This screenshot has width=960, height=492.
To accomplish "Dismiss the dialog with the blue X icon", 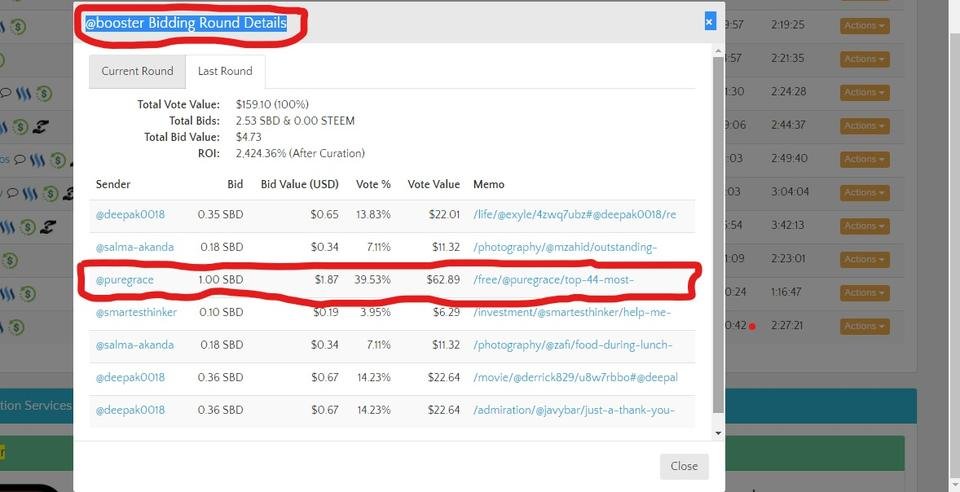I will tap(710, 22).
